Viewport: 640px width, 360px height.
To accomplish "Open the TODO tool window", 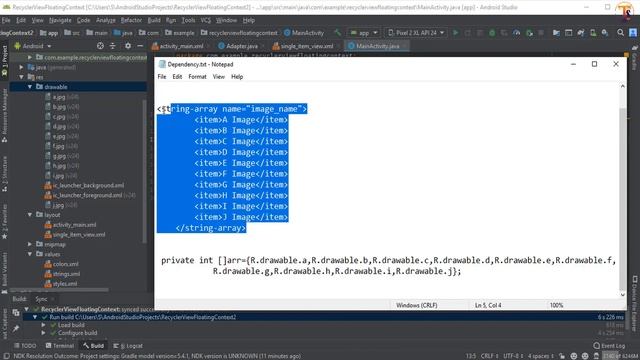I will click(x=25, y=346).
